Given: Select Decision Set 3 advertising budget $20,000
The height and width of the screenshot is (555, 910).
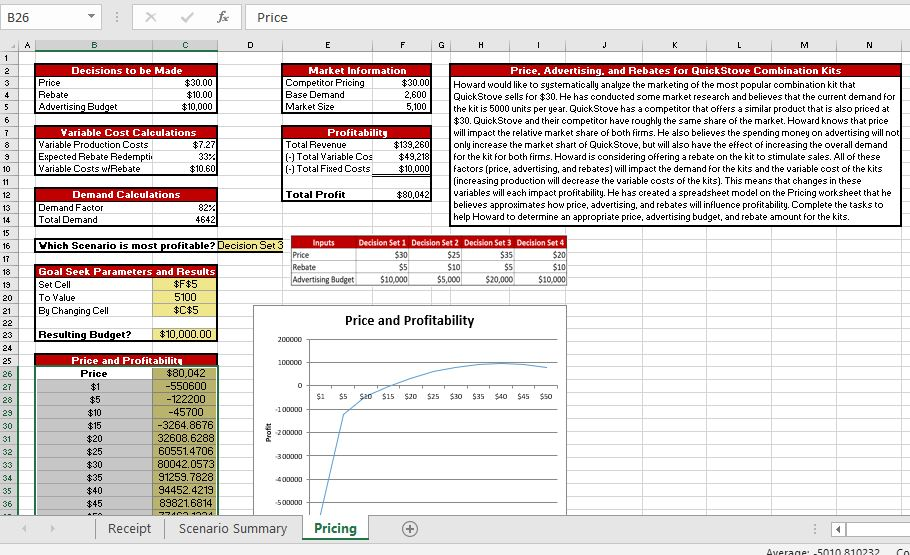Looking at the screenshot, I should [x=488, y=279].
